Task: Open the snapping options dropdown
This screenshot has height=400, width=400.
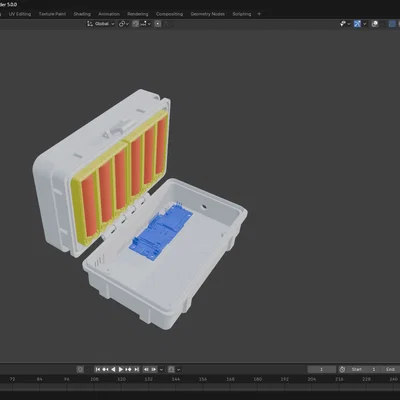Action: pos(145,24)
